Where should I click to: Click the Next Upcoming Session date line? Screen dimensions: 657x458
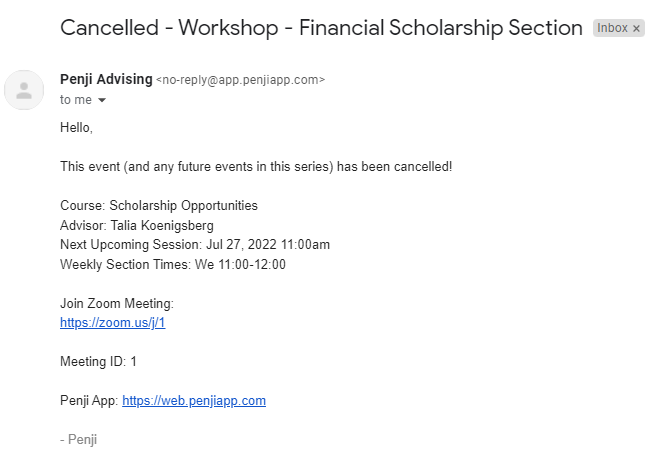point(195,244)
